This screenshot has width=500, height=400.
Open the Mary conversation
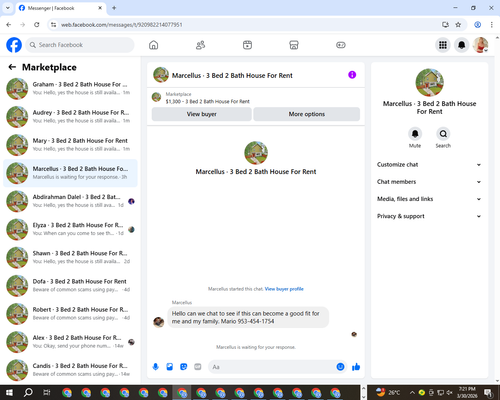coord(70,145)
